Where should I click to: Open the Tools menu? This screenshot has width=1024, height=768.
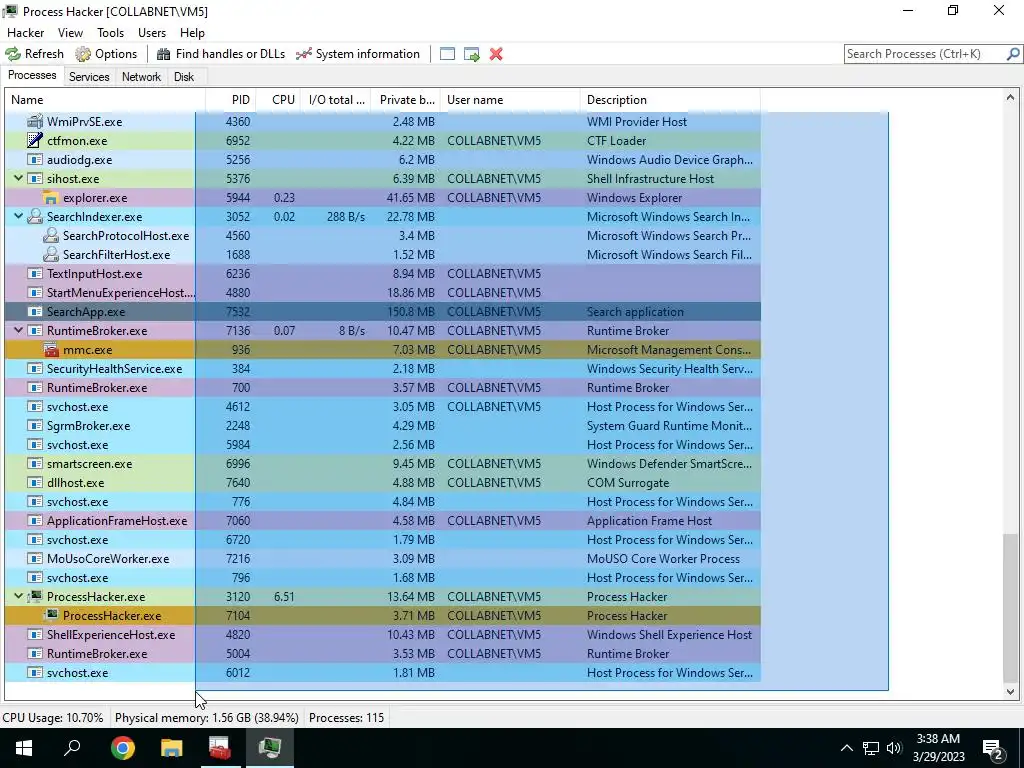tap(110, 33)
